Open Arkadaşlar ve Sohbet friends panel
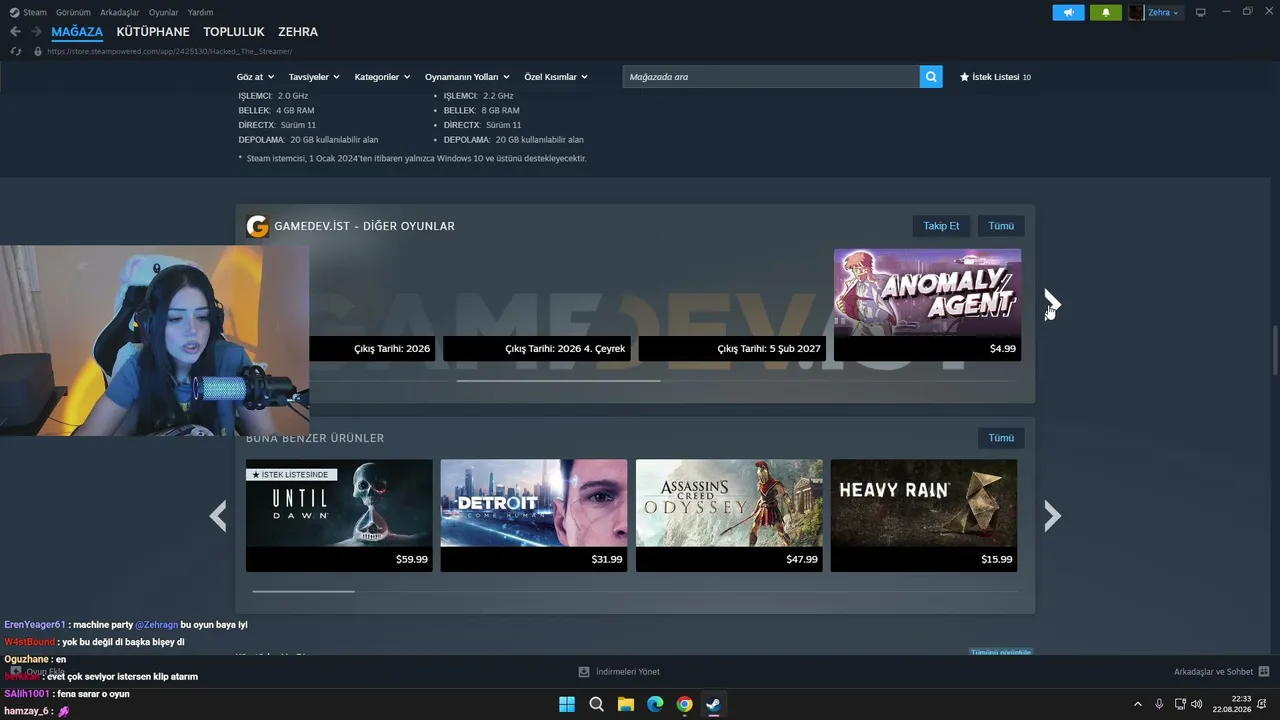The height and width of the screenshot is (720, 1280). [x=1221, y=672]
